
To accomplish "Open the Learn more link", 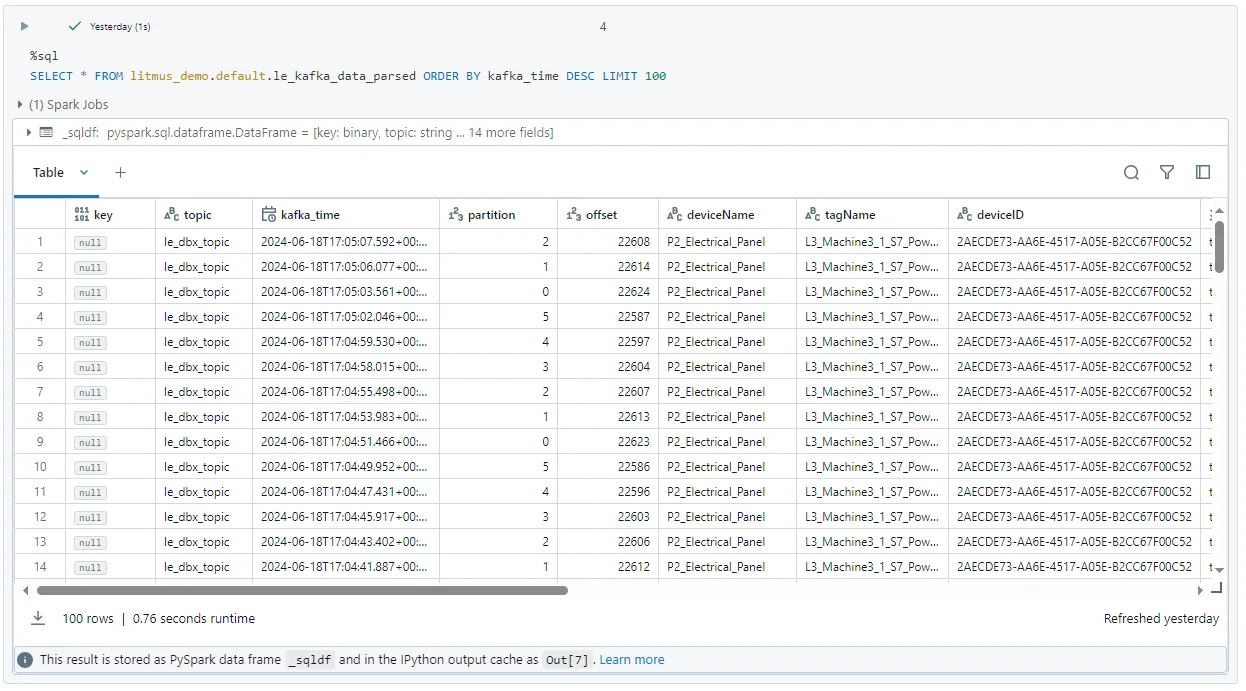I will point(631,660).
